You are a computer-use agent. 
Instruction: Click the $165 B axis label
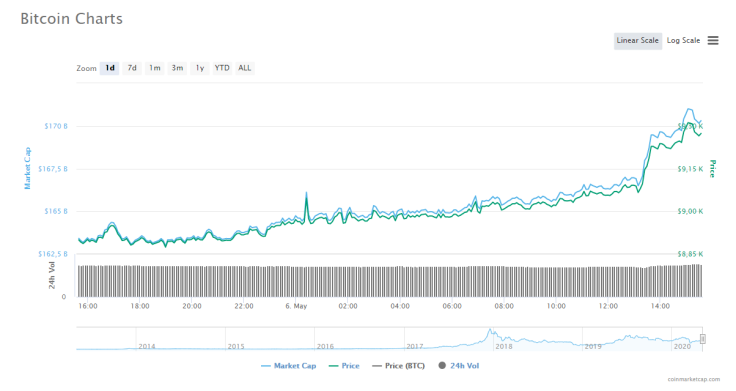tap(56, 211)
